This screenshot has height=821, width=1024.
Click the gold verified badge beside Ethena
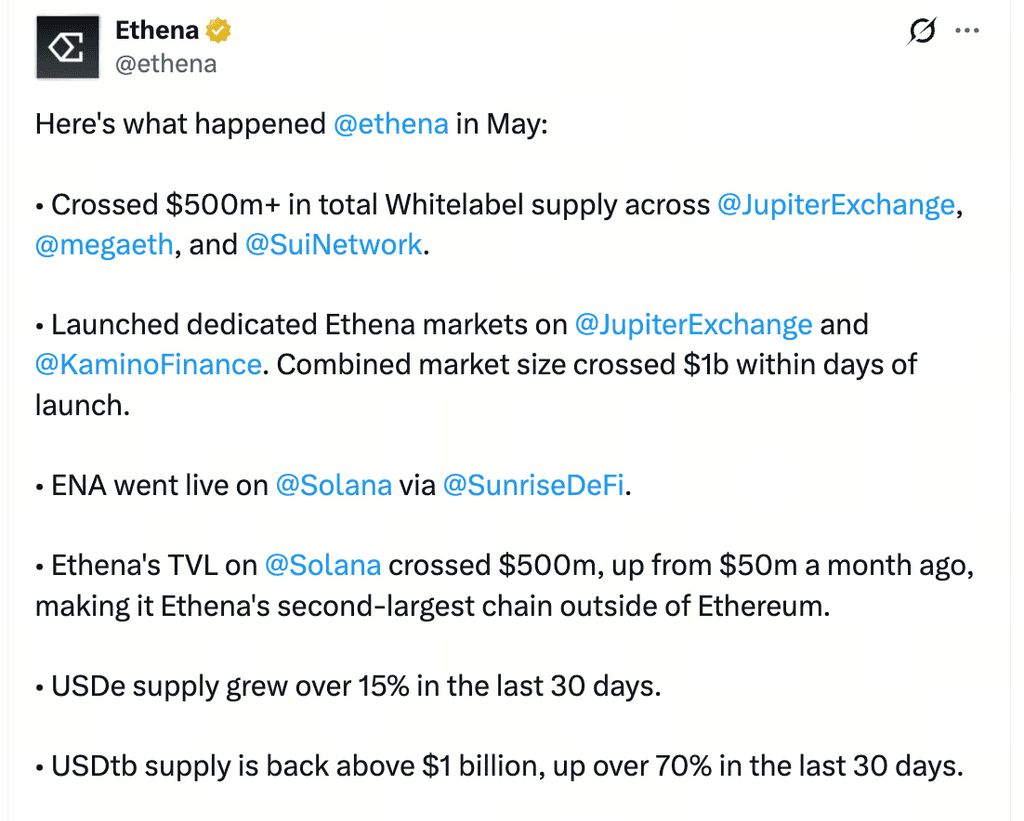pyautogui.click(x=218, y=31)
